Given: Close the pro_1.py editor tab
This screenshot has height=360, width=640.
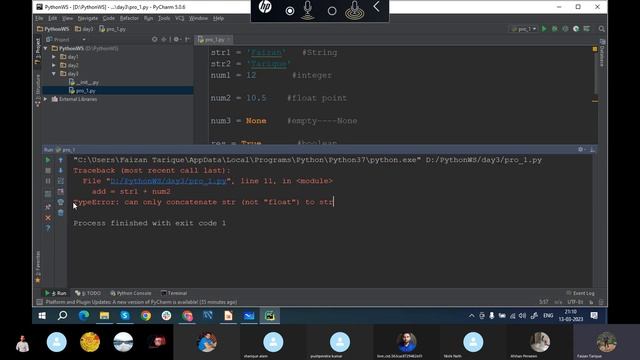Looking at the screenshot, I should pos(229,40).
